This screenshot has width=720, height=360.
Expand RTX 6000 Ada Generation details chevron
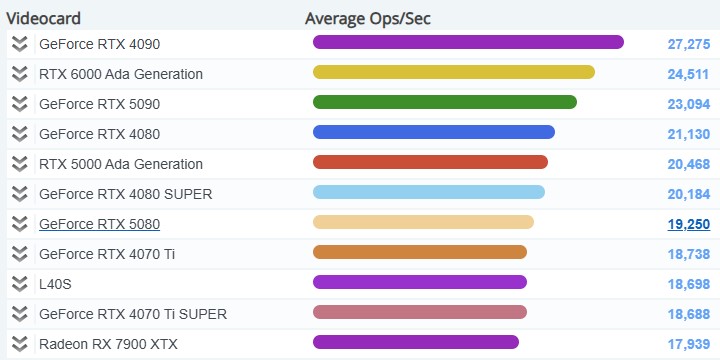19,74
